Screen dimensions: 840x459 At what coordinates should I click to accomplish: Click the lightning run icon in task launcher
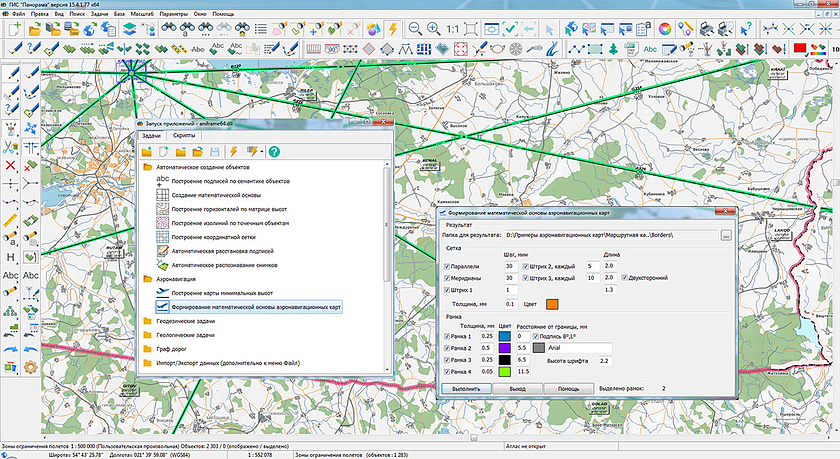tap(232, 150)
